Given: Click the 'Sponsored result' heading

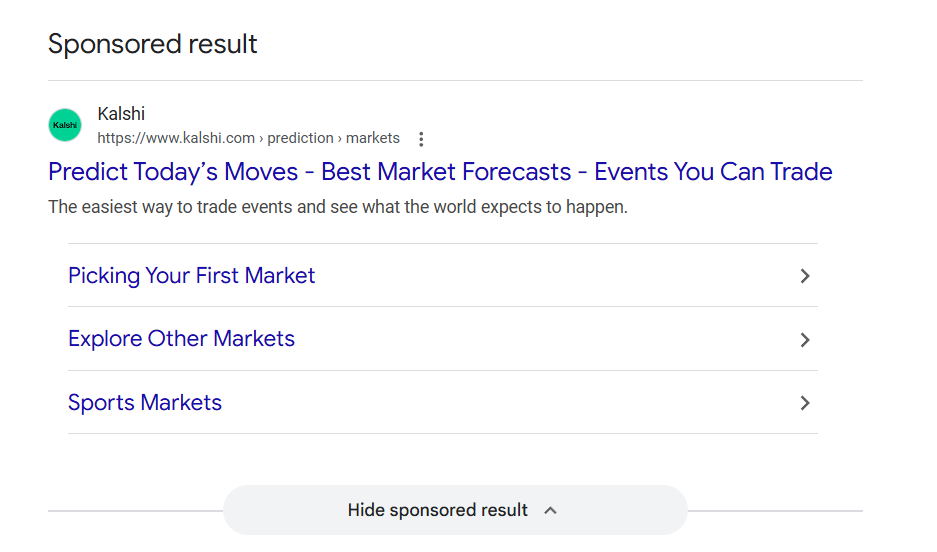Looking at the screenshot, I should click(152, 44).
